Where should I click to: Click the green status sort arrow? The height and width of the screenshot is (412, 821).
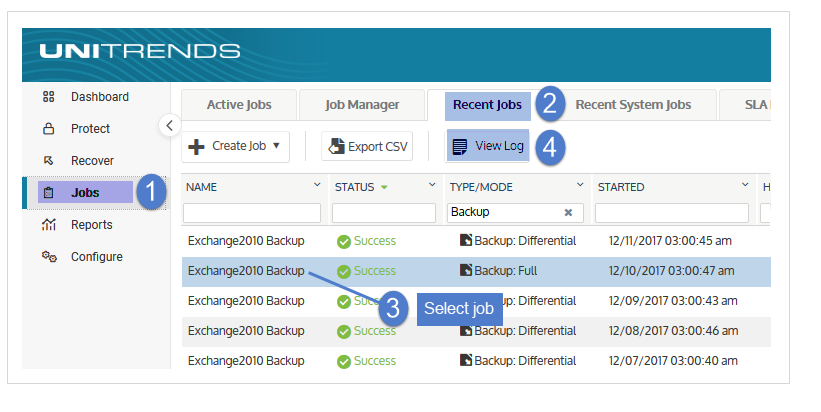(384, 187)
